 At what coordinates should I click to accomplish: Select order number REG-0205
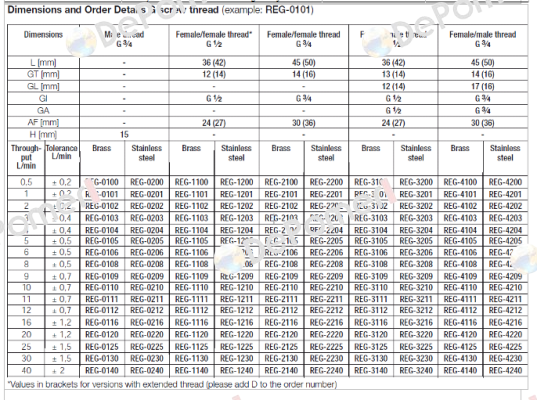point(147,241)
